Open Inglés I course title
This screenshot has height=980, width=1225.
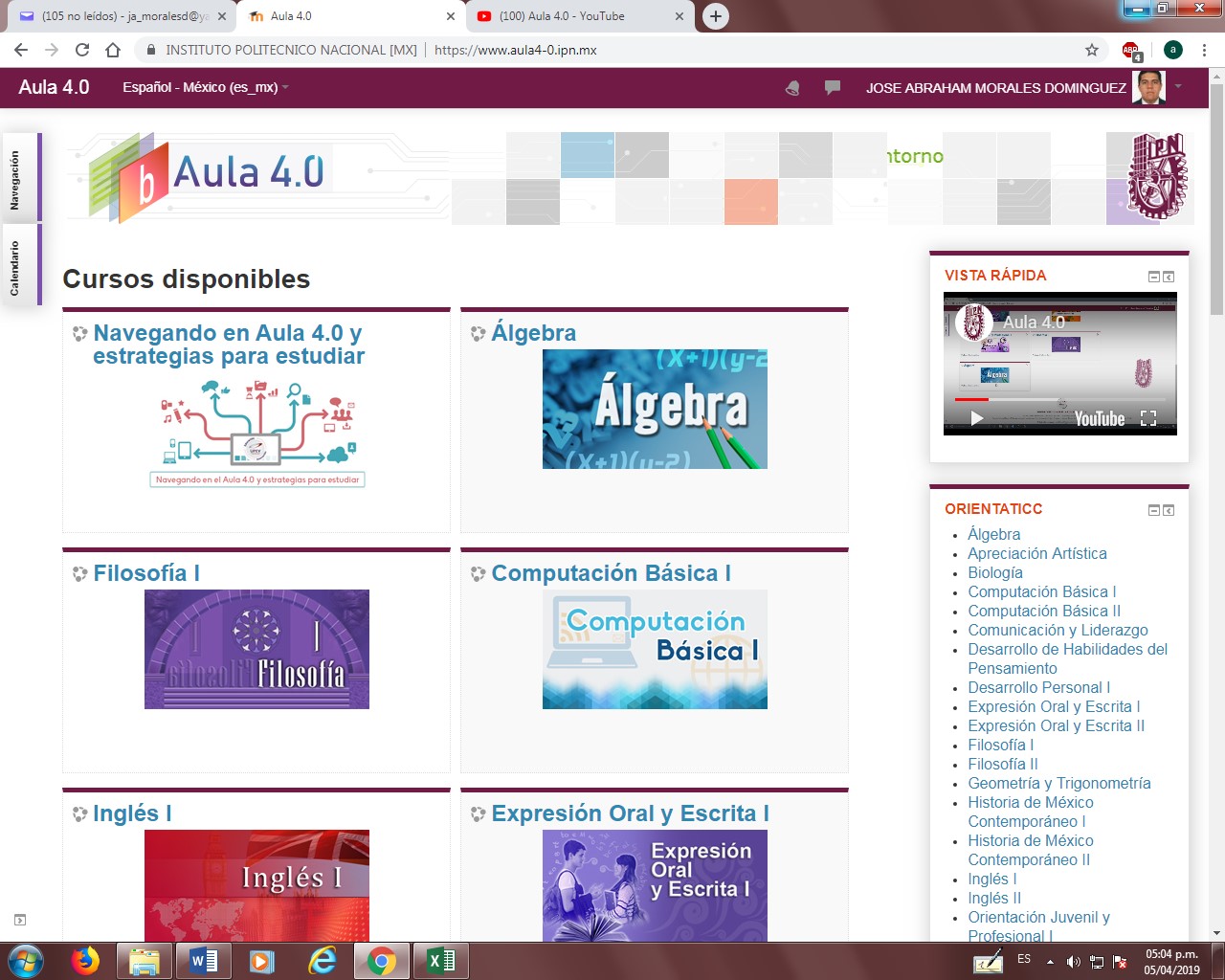click(x=132, y=813)
